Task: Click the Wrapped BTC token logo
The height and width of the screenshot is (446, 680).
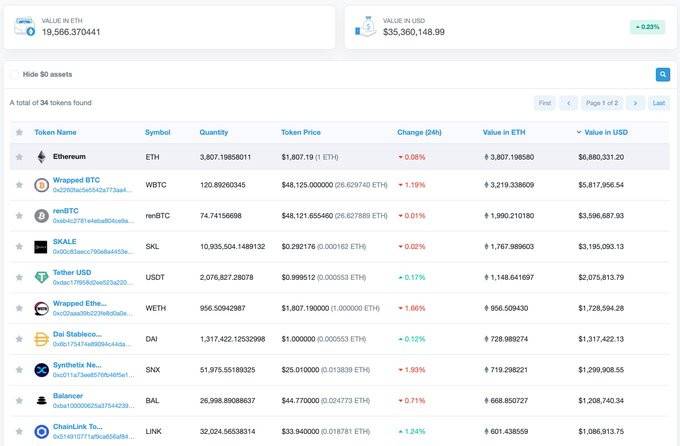Action: coord(41,185)
